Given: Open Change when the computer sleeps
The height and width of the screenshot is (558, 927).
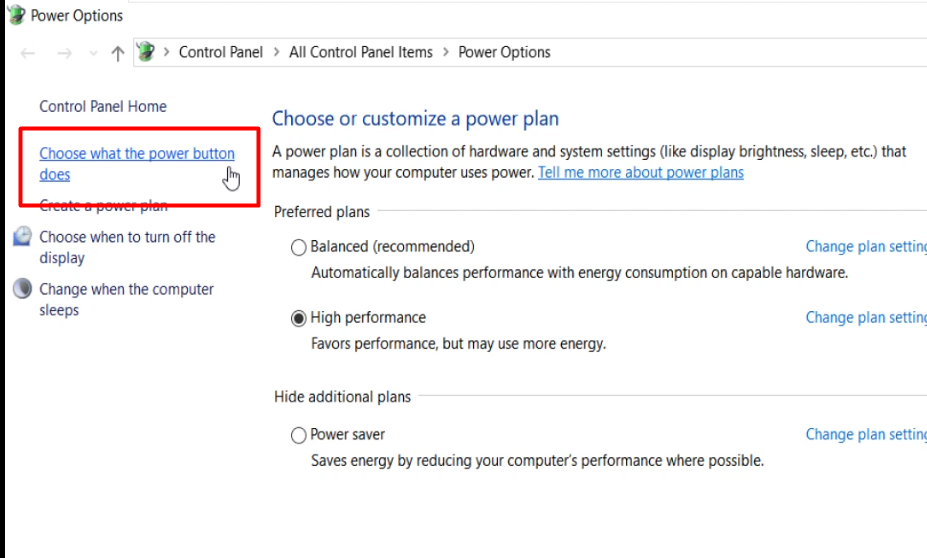Looking at the screenshot, I should click(x=127, y=299).
